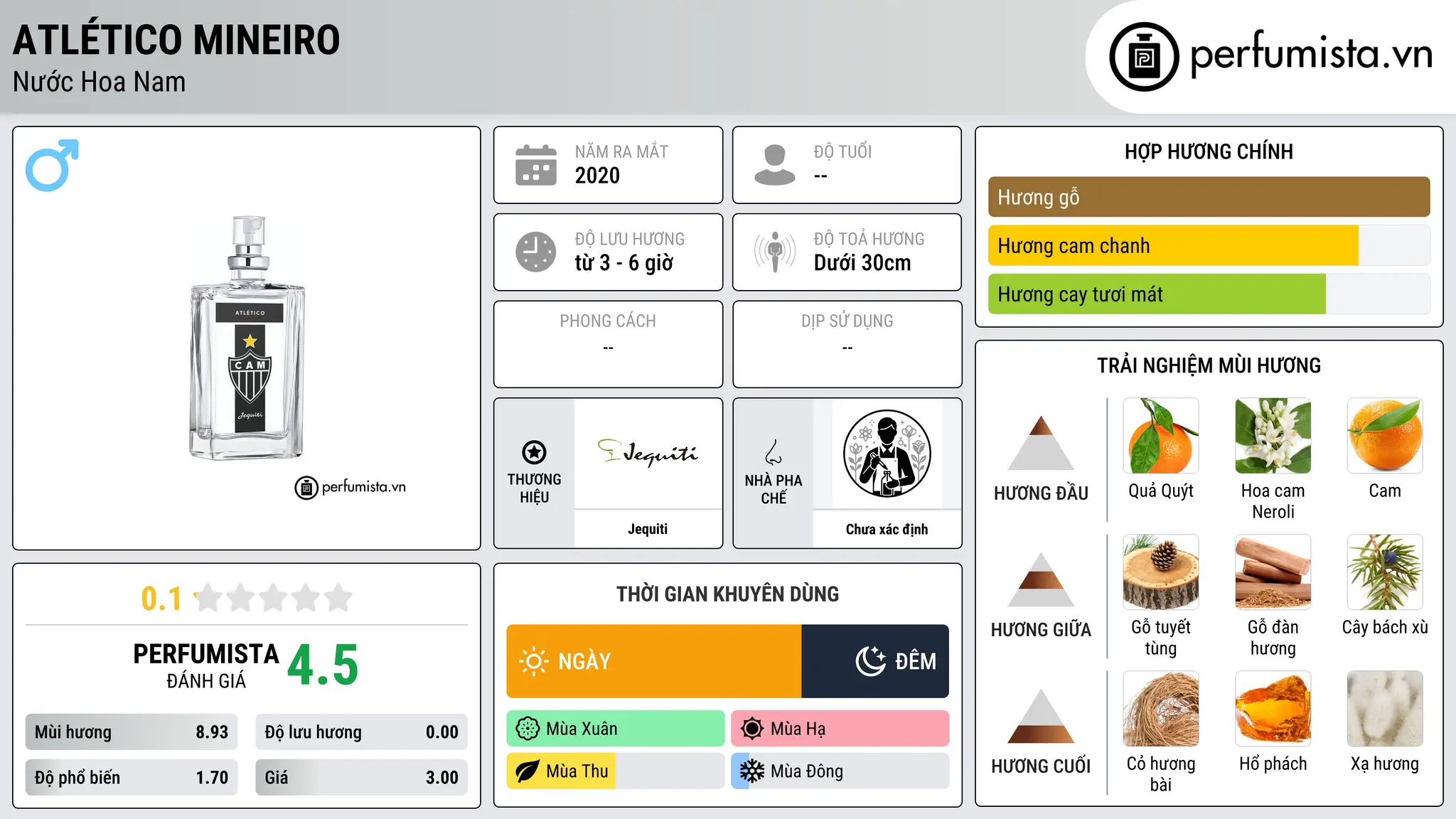This screenshot has width=1456, height=819.
Task: Click the Hương giữa pyramid icon
Action: click(1042, 579)
